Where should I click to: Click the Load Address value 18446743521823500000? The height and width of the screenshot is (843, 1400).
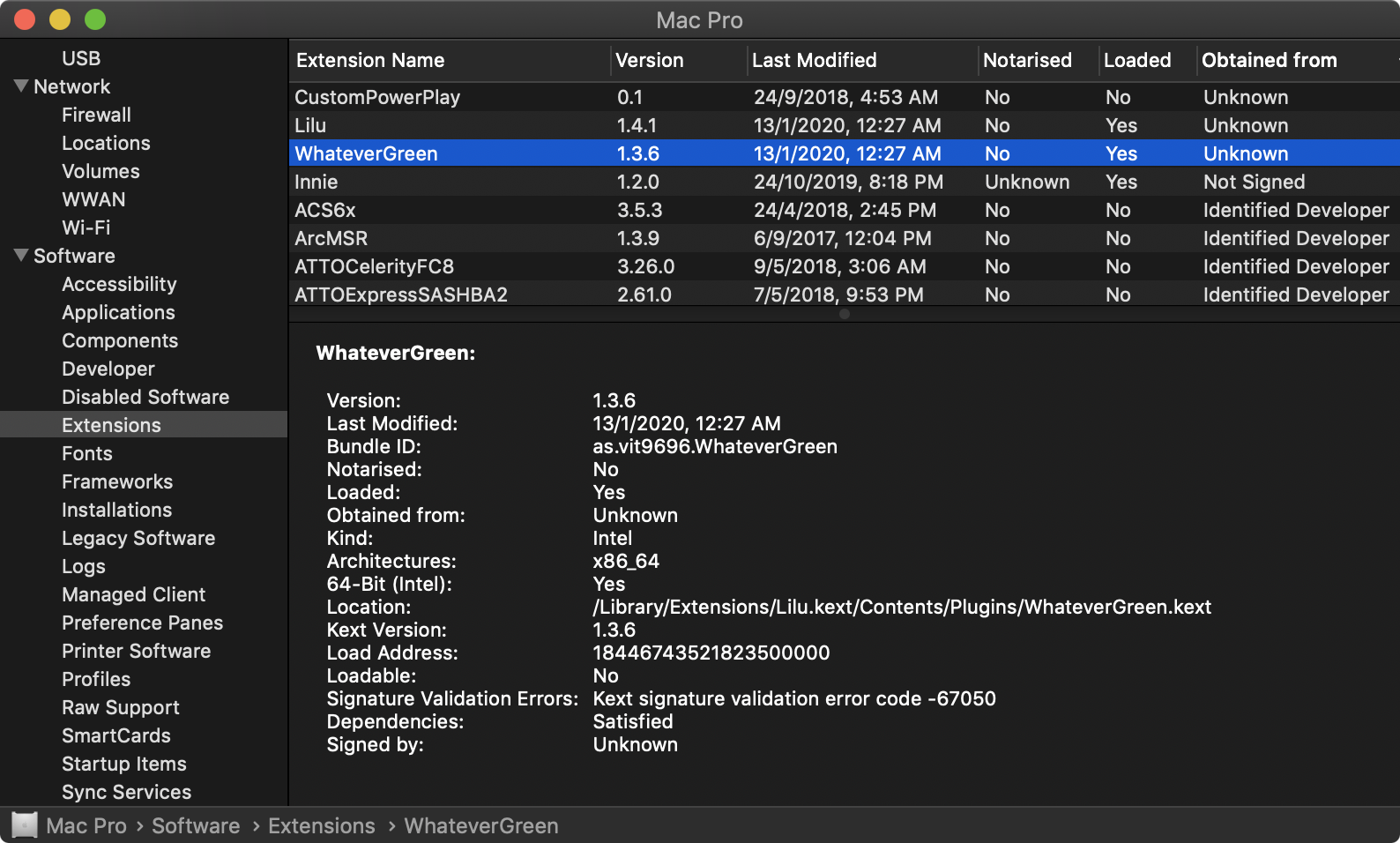(711, 653)
